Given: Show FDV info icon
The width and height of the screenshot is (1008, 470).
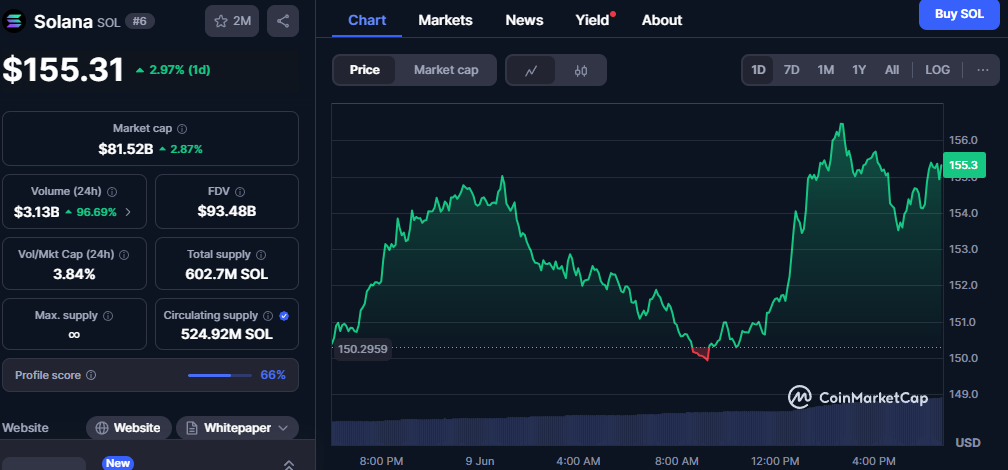Looking at the screenshot, I should coord(240,192).
